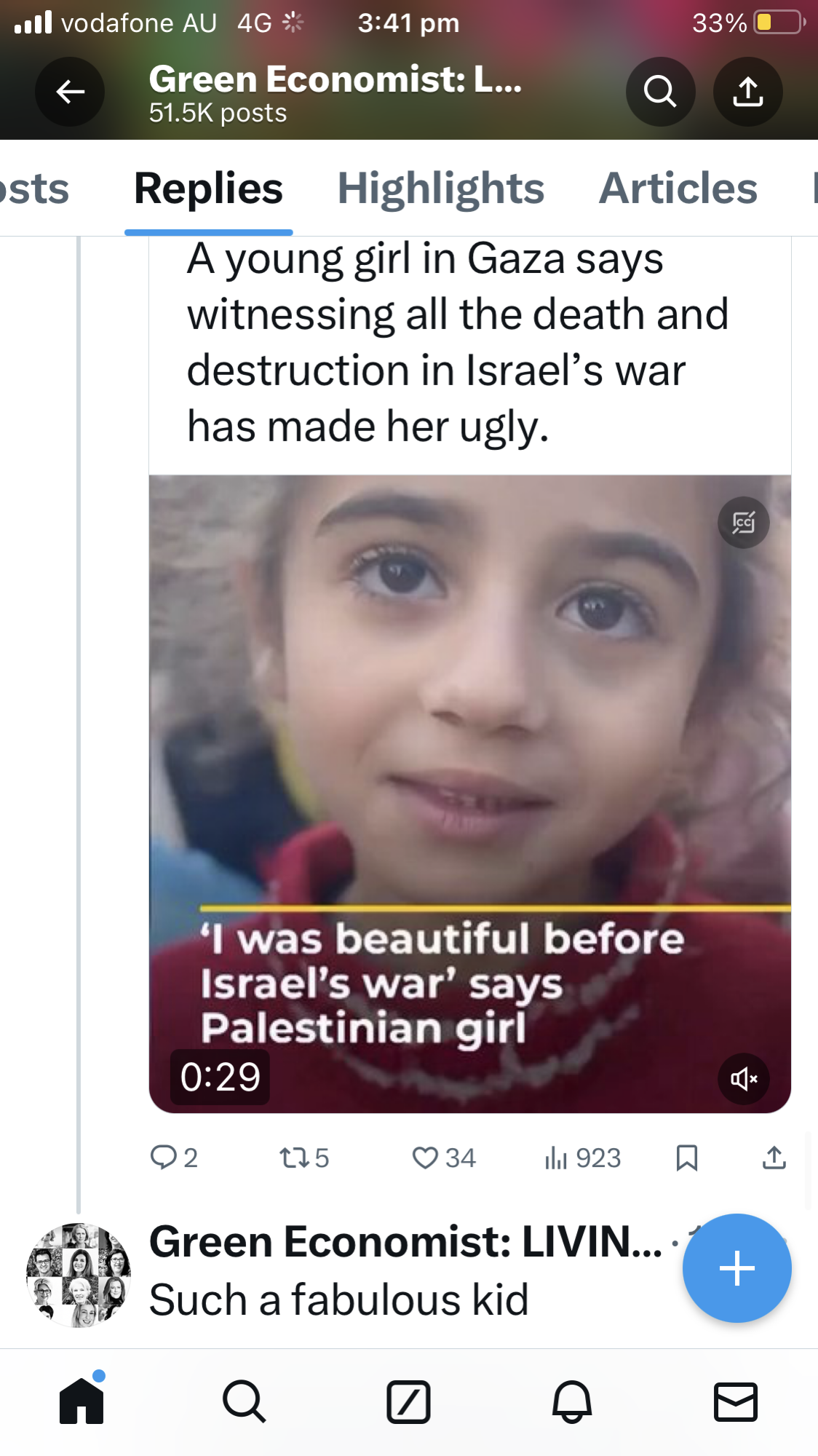Tap the header share profile icon
Image resolution: width=818 pixels, height=1456 pixels.
click(x=747, y=92)
